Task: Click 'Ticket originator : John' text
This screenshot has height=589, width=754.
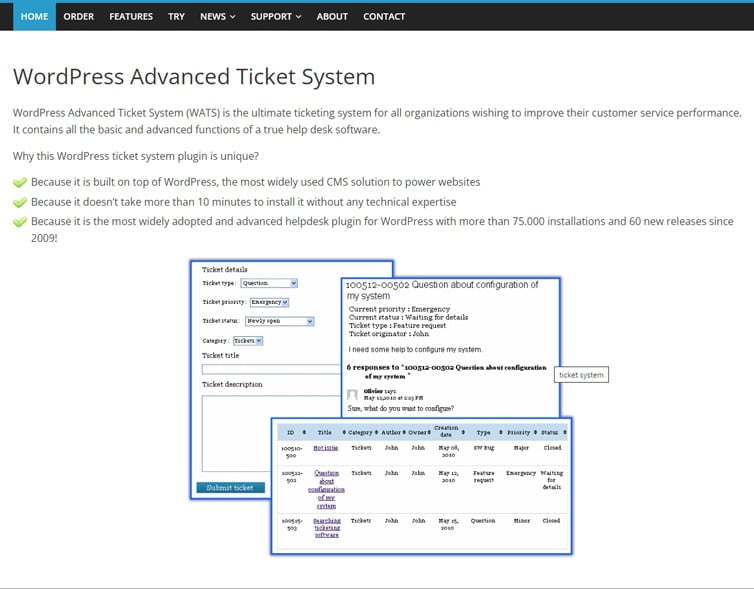Action: (389, 334)
